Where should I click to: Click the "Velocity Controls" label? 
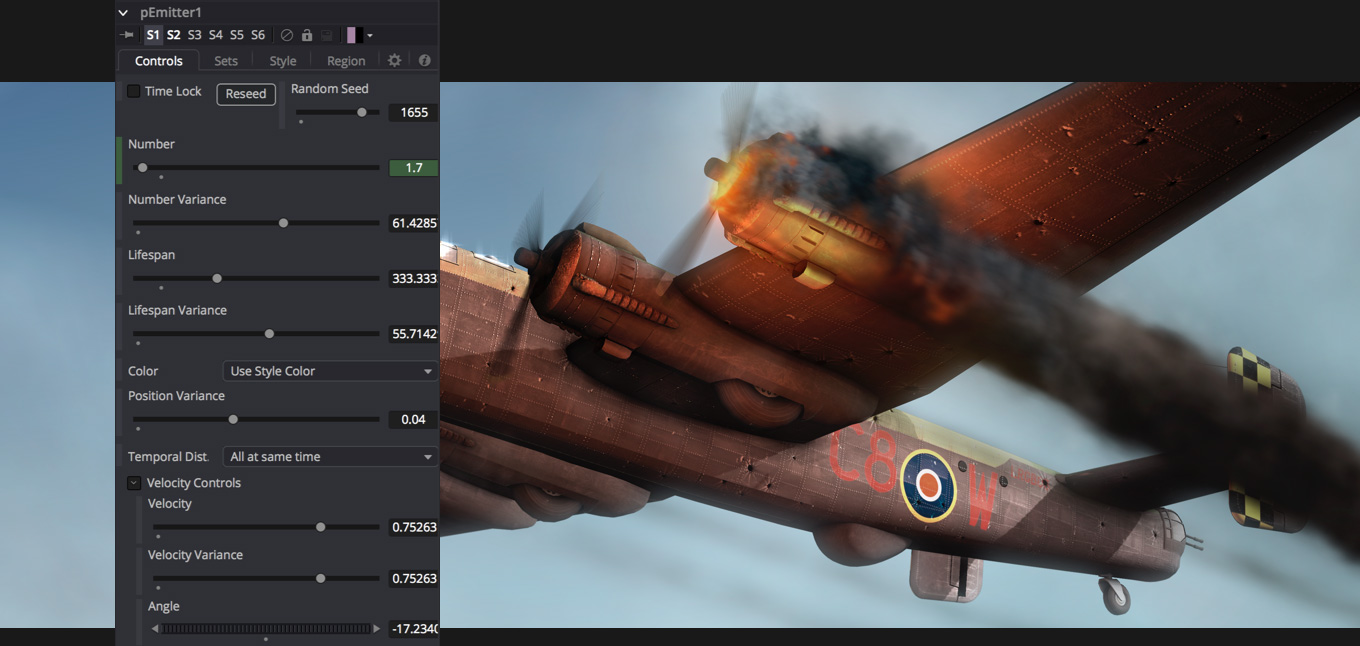(x=194, y=483)
